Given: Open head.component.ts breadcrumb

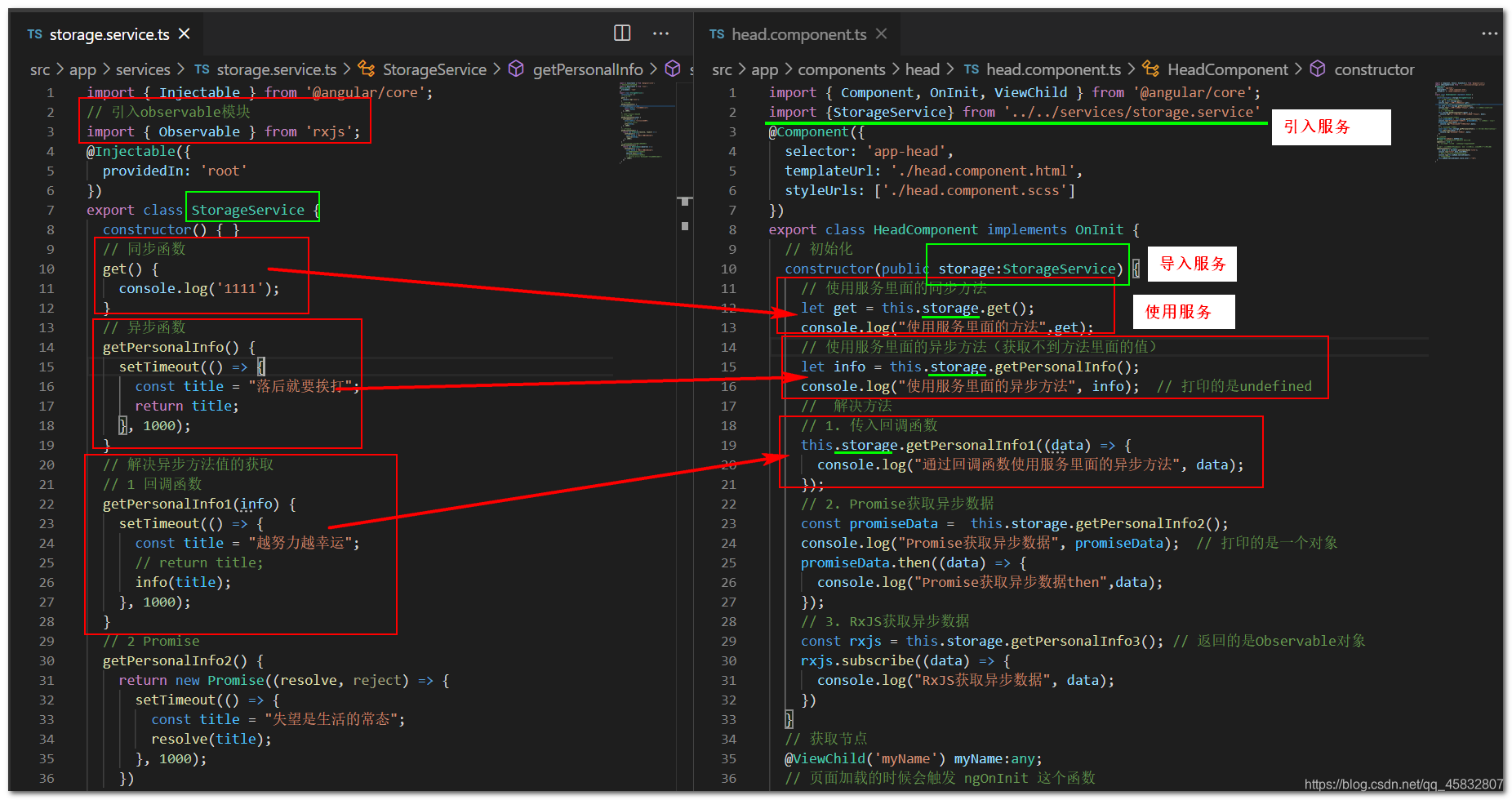Looking at the screenshot, I should tap(1054, 70).
